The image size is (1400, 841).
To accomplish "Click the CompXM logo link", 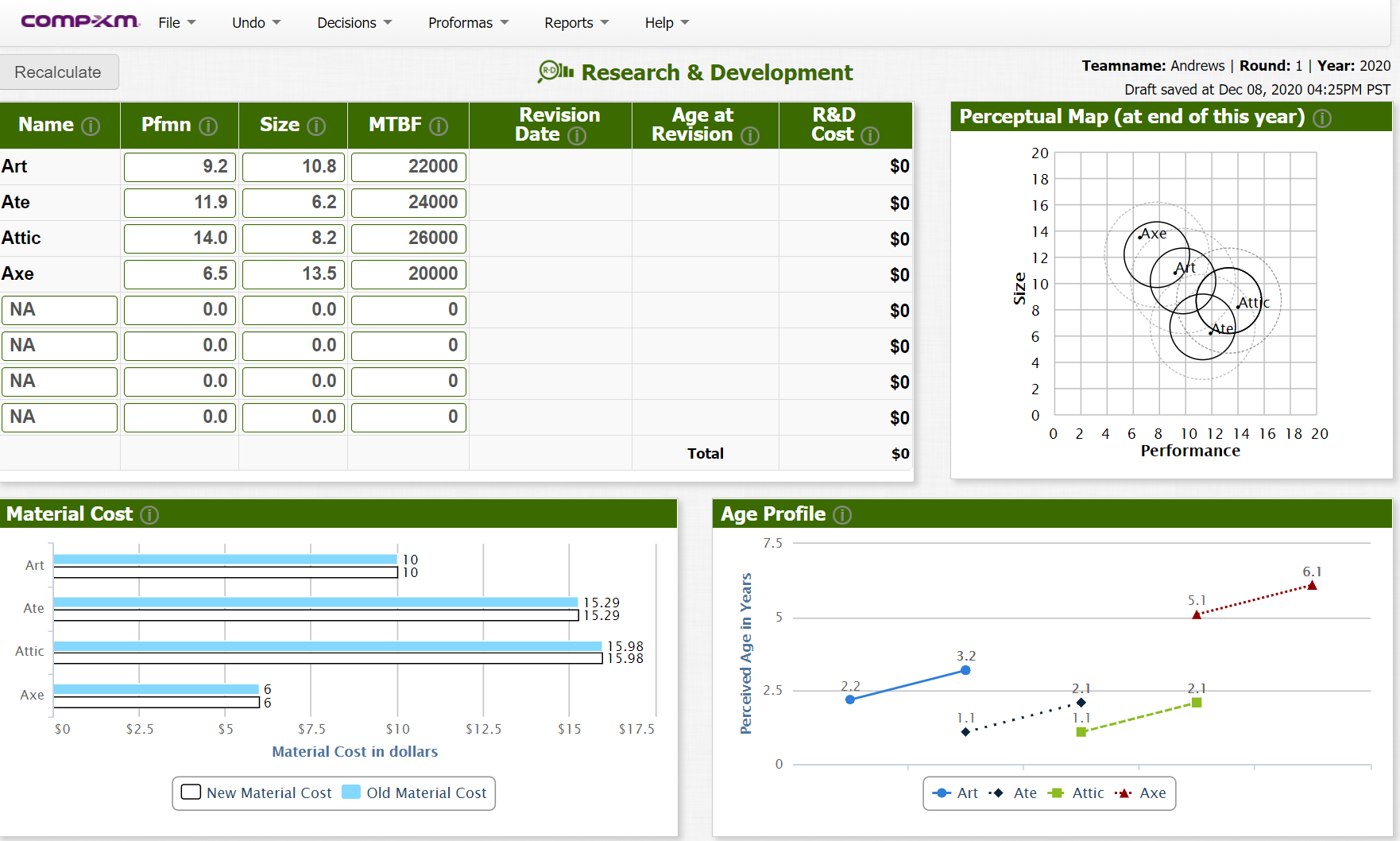I will pos(80,21).
